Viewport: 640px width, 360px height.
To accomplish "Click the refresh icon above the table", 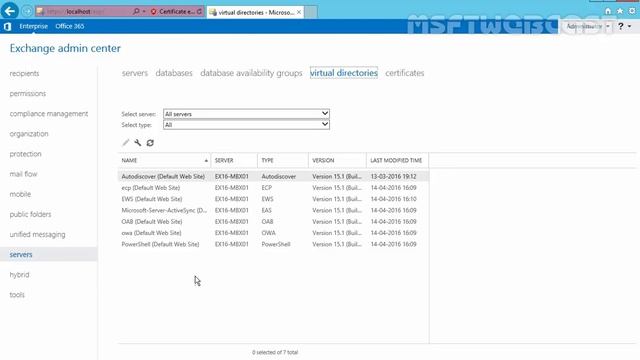I will [x=150, y=142].
